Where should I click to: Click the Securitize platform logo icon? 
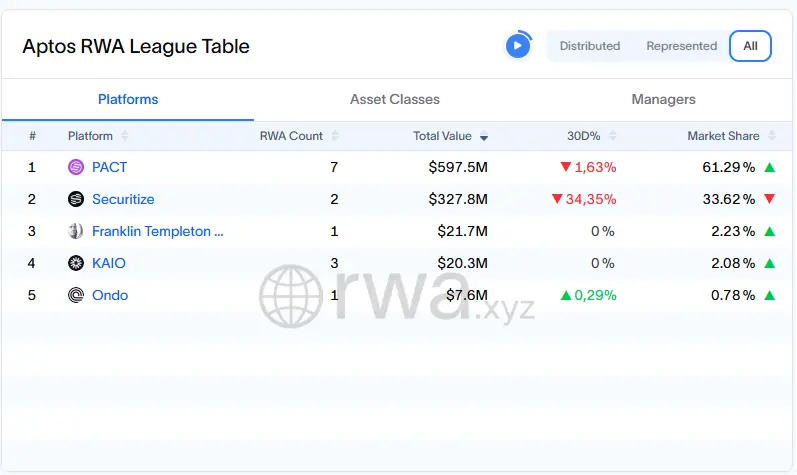(x=76, y=199)
